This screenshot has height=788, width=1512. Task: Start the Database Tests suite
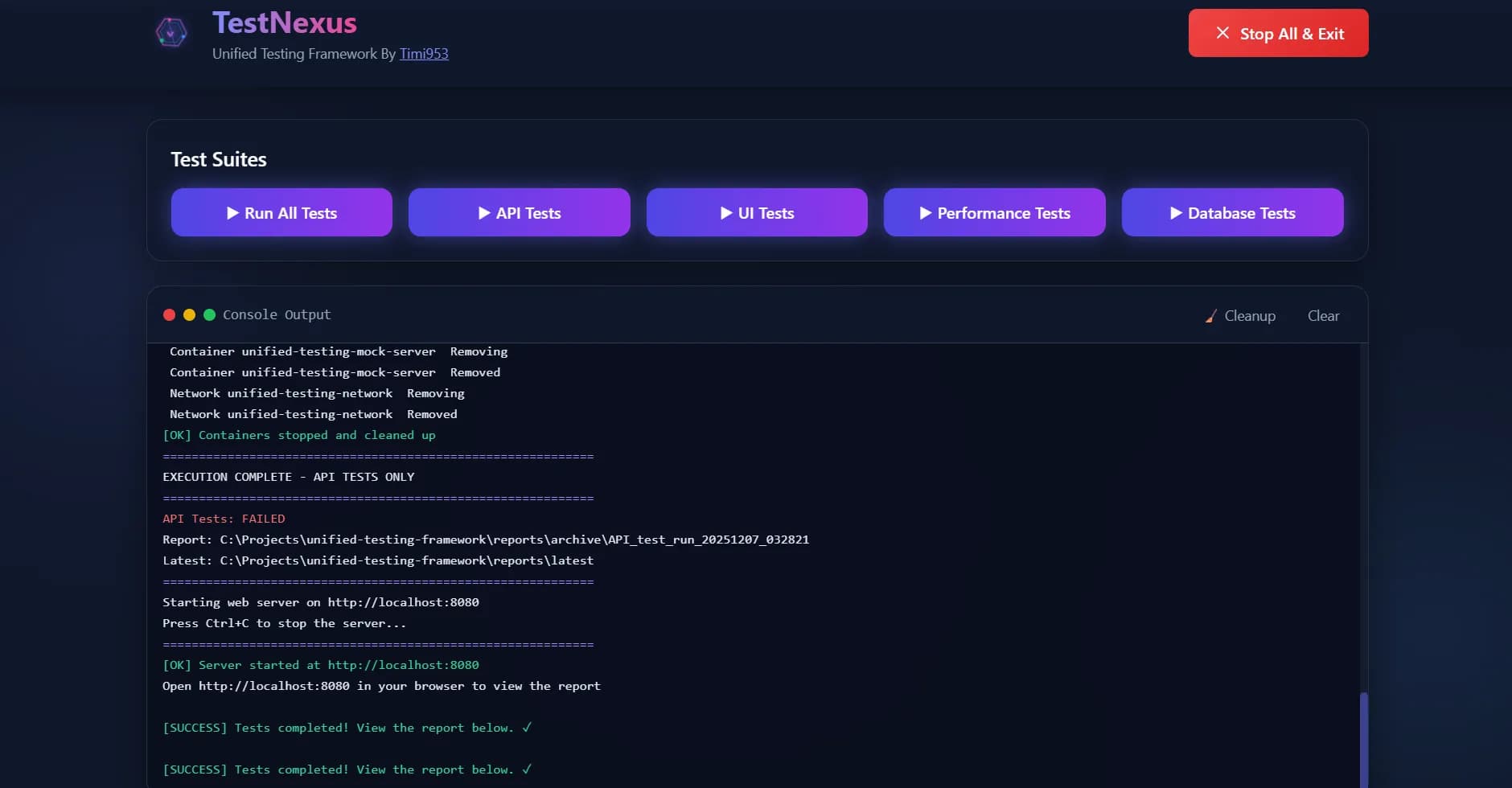click(1232, 213)
